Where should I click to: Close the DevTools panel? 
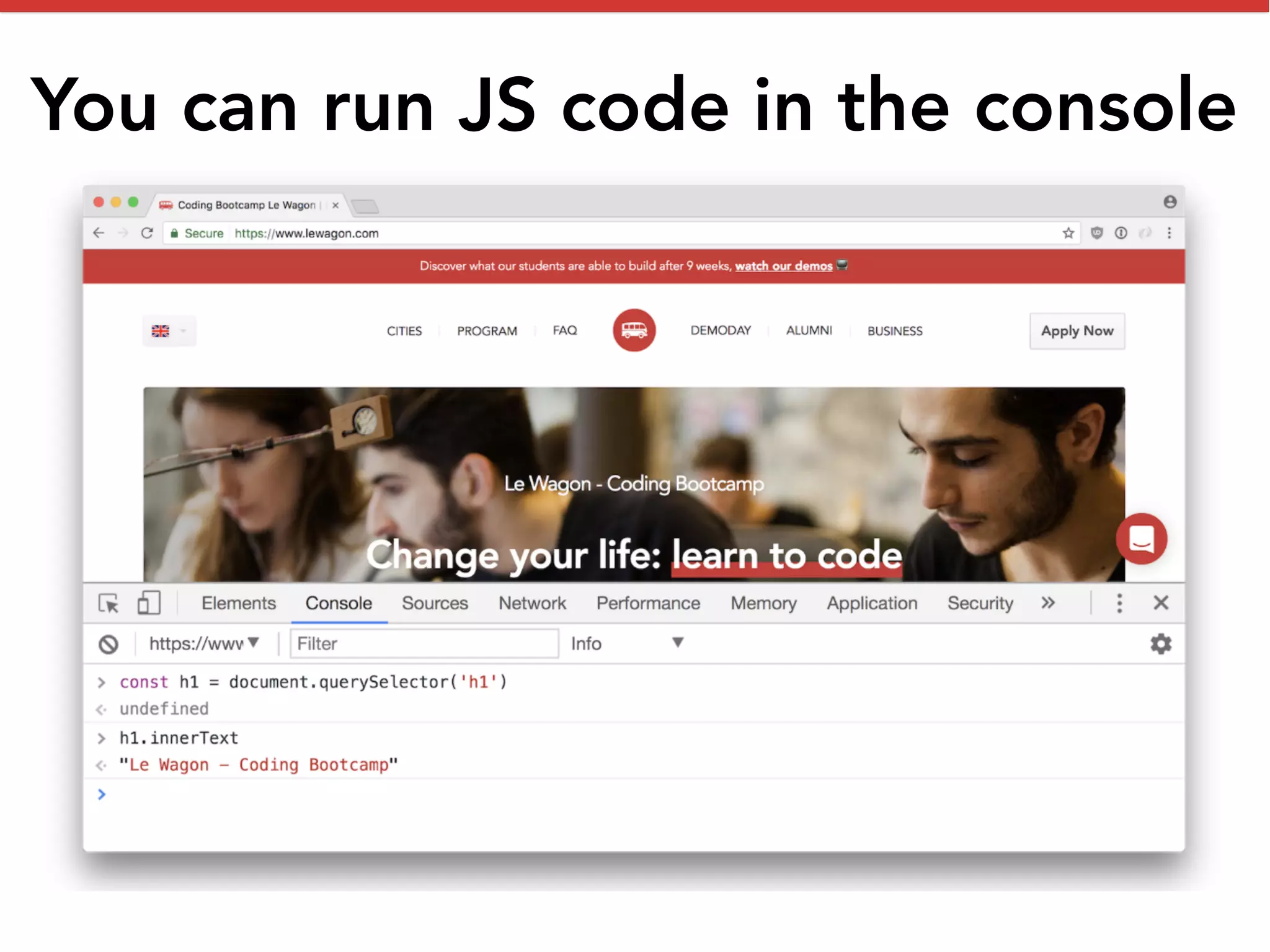(1161, 602)
